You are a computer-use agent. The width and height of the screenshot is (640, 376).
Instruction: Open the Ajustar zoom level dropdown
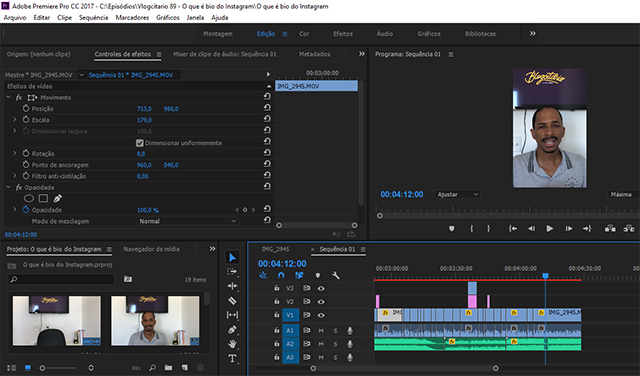(x=457, y=194)
